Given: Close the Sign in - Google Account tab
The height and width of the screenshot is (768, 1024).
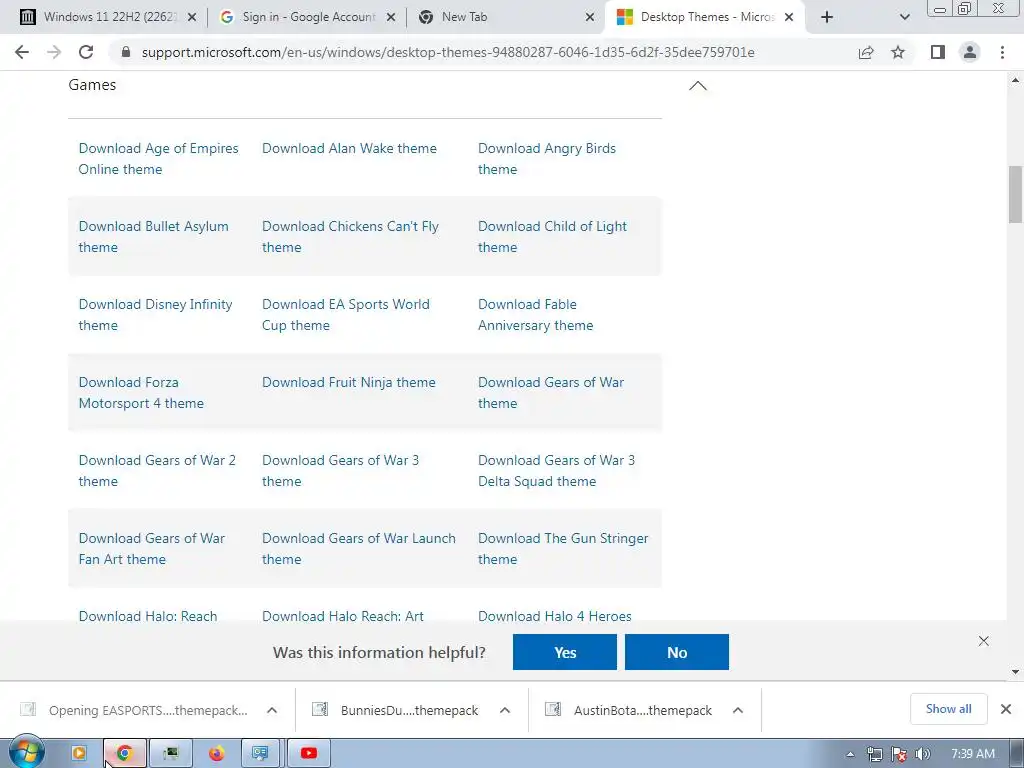Looking at the screenshot, I should click(391, 18).
